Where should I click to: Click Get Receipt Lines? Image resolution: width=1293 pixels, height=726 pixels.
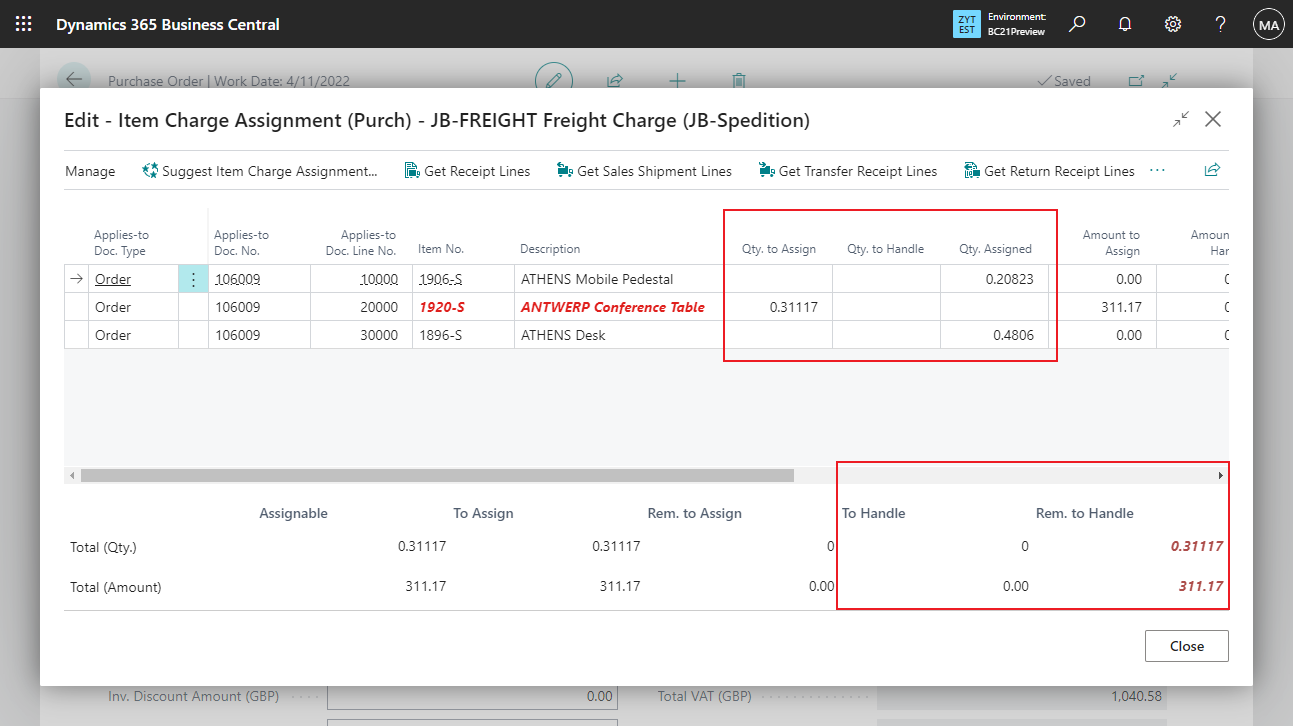point(467,171)
